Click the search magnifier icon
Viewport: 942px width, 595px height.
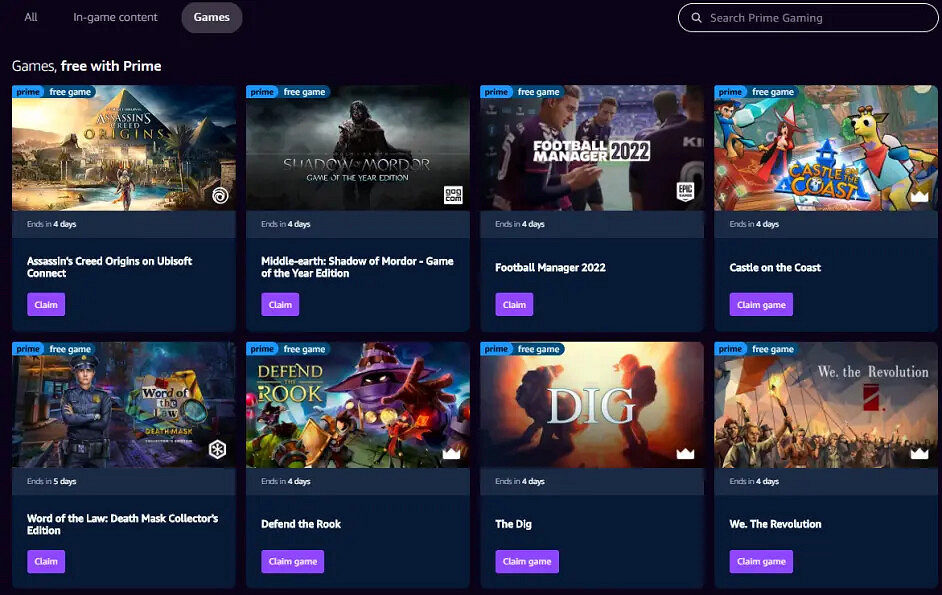(x=696, y=18)
